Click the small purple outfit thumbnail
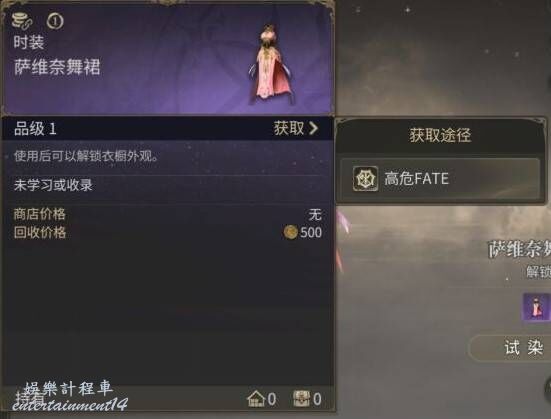This screenshot has height=419, width=551. click(x=537, y=307)
